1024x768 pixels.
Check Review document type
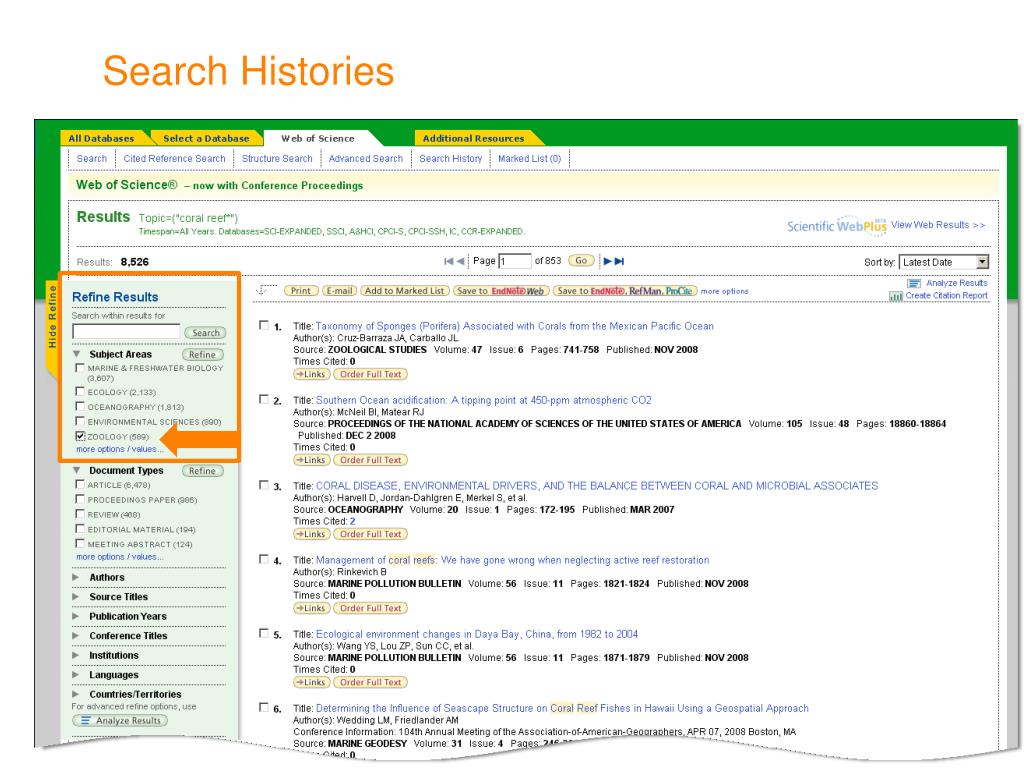pos(80,514)
